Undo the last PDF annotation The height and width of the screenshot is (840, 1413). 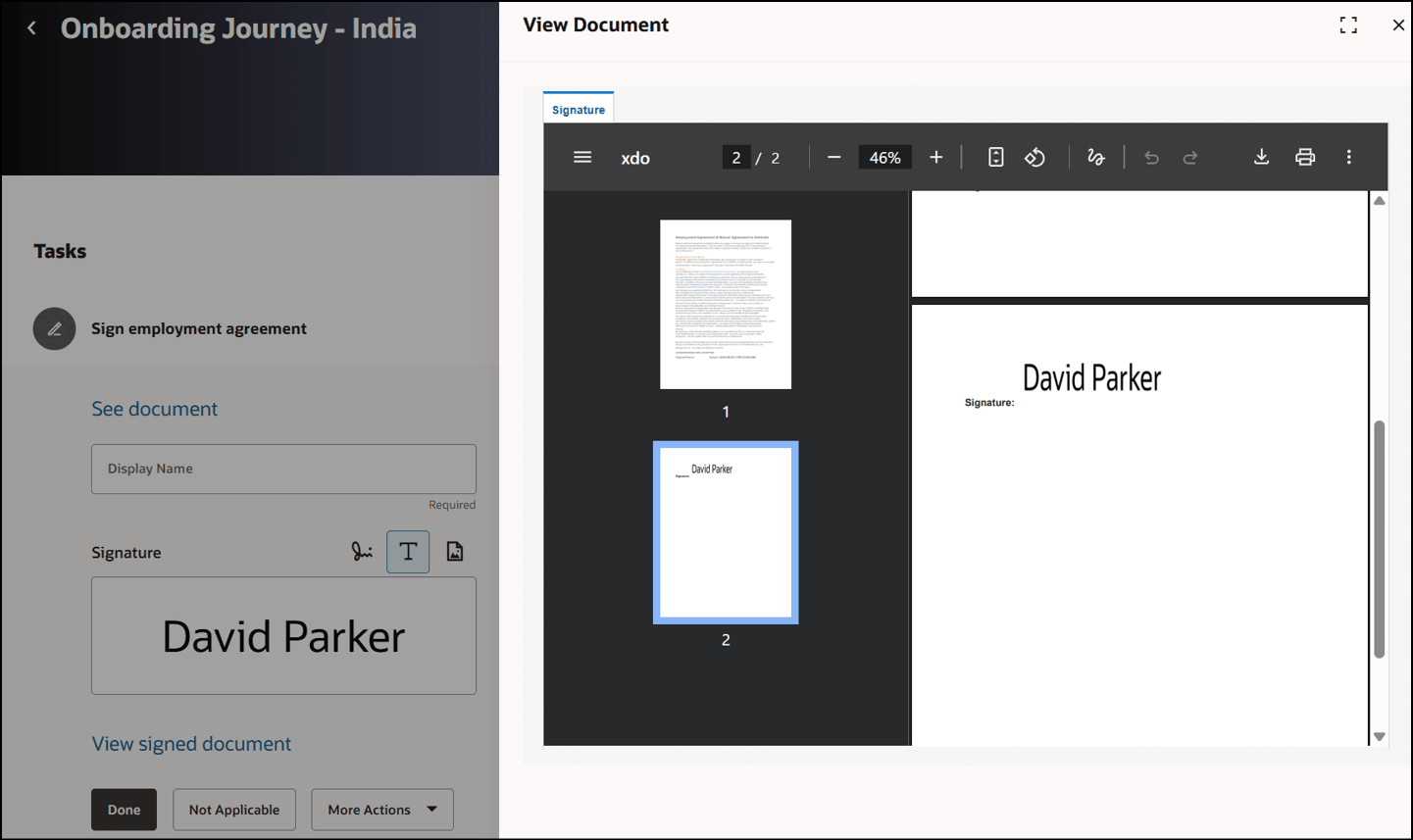tap(1151, 158)
